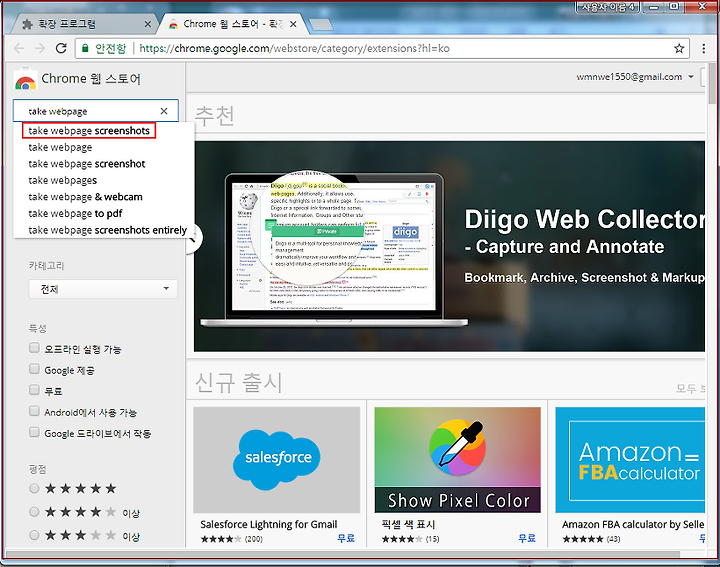Open Amazon FBA calculator thumbnail
Viewport: 720px width, 567px height.
(630, 460)
